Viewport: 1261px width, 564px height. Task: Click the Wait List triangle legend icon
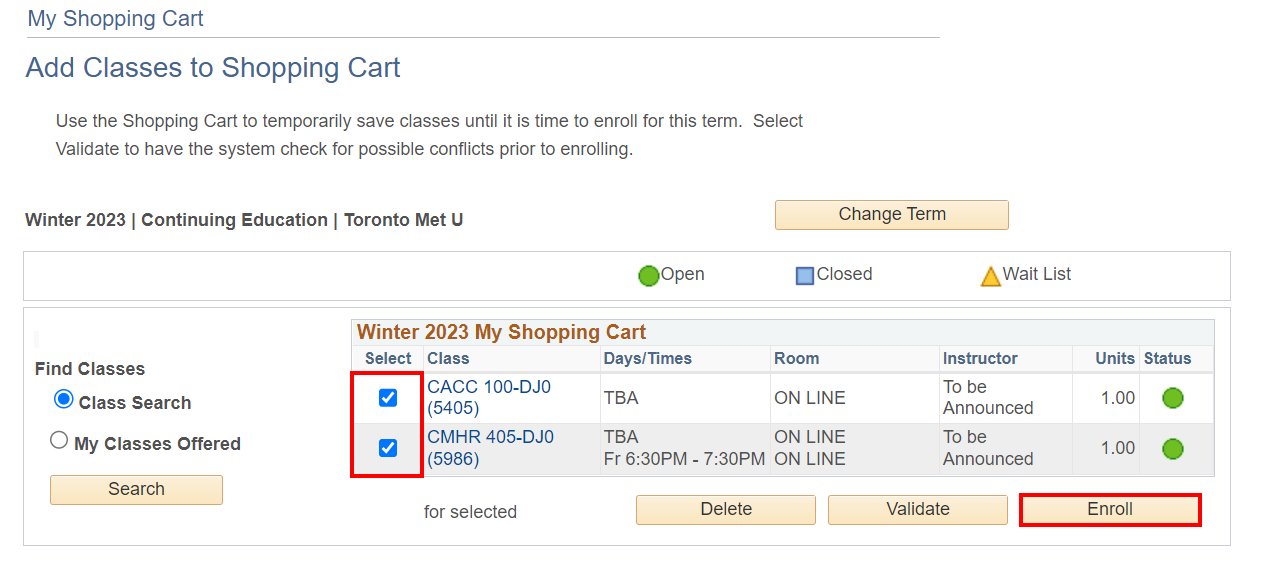pos(990,276)
